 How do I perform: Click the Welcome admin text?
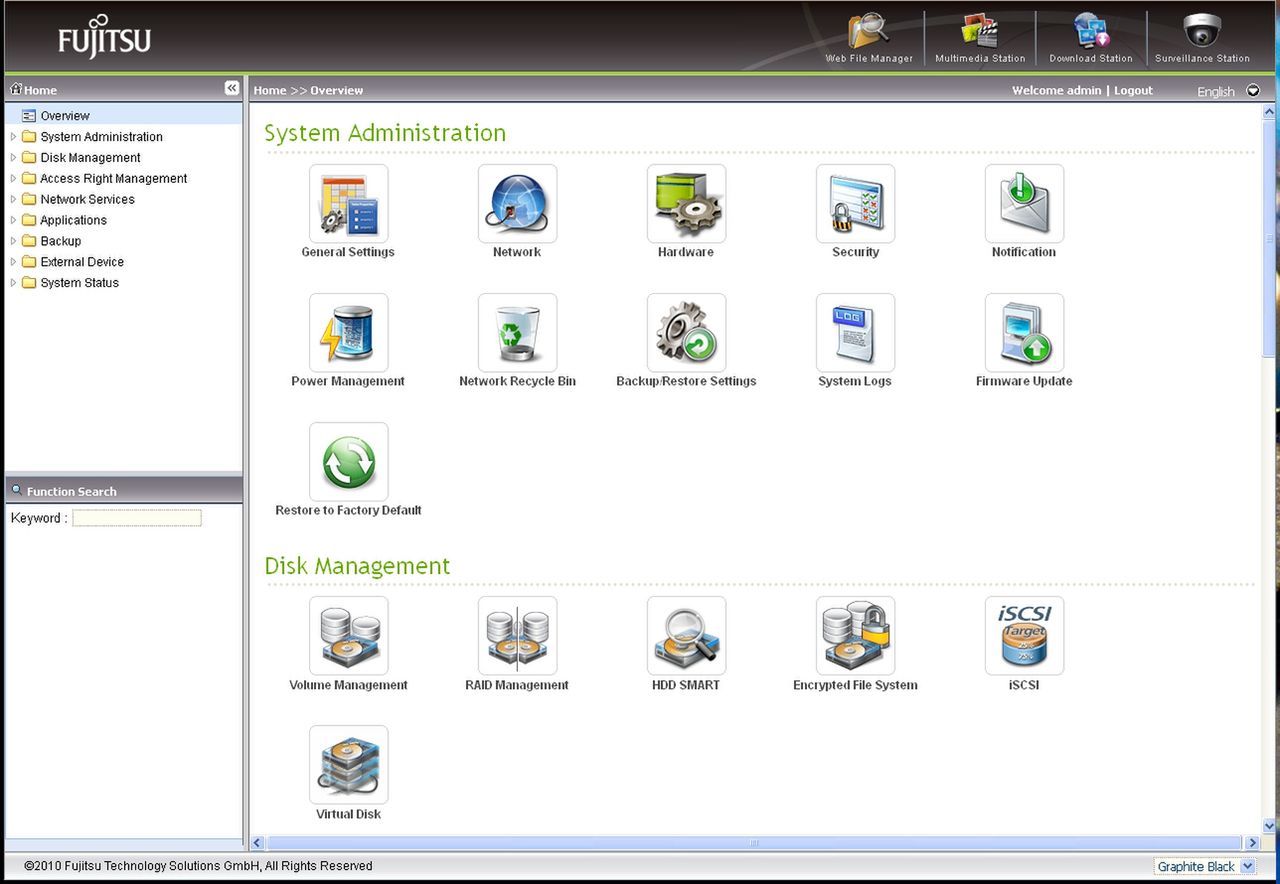pos(1056,90)
